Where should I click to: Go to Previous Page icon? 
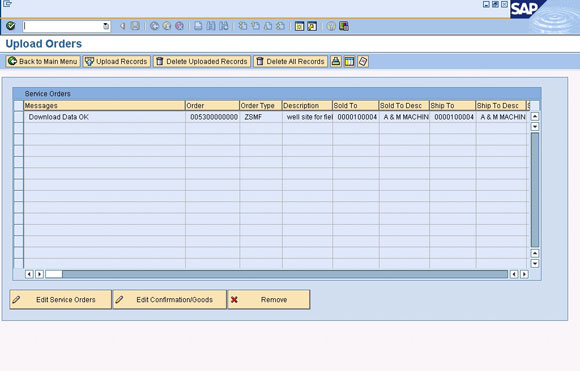[255, 26]
